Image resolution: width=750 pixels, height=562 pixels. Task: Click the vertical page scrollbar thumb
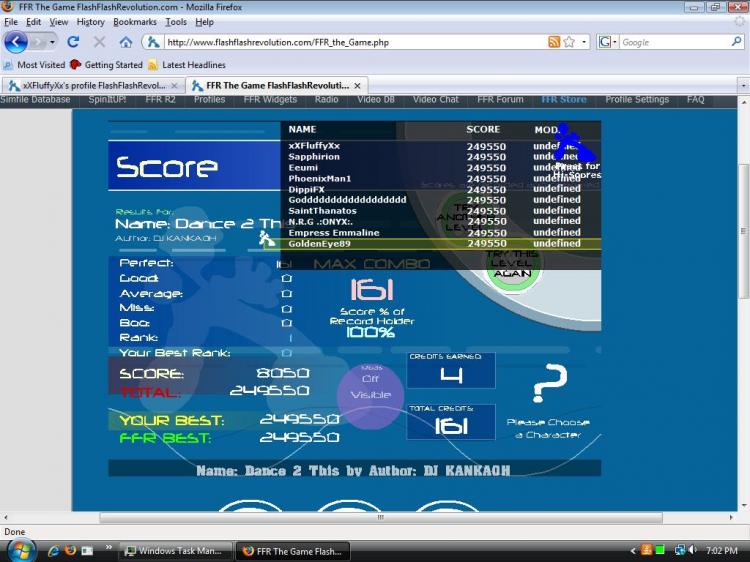[743, 231]
